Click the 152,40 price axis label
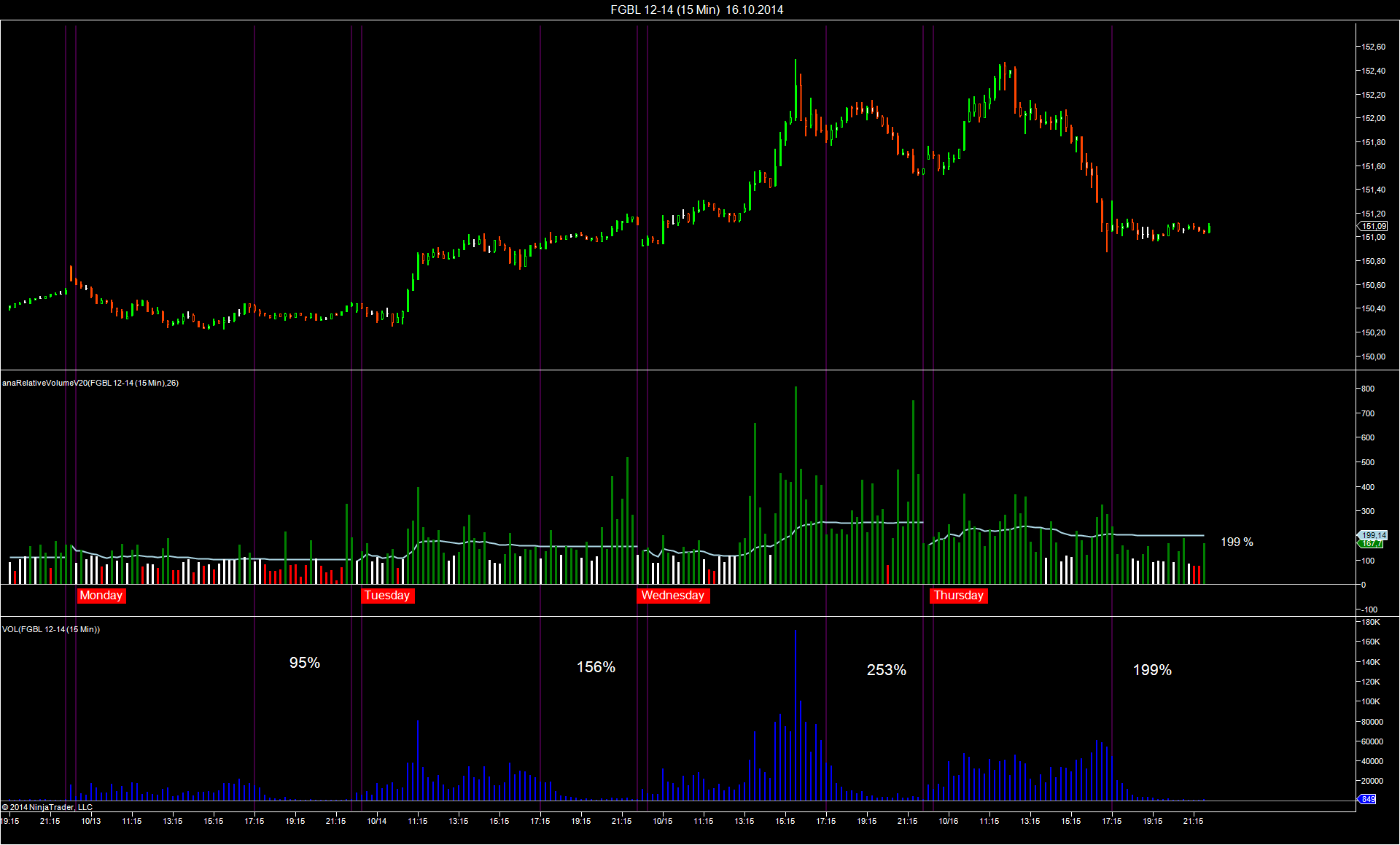The height and width of the screenshot is (845, 1400). (1374, 71)
